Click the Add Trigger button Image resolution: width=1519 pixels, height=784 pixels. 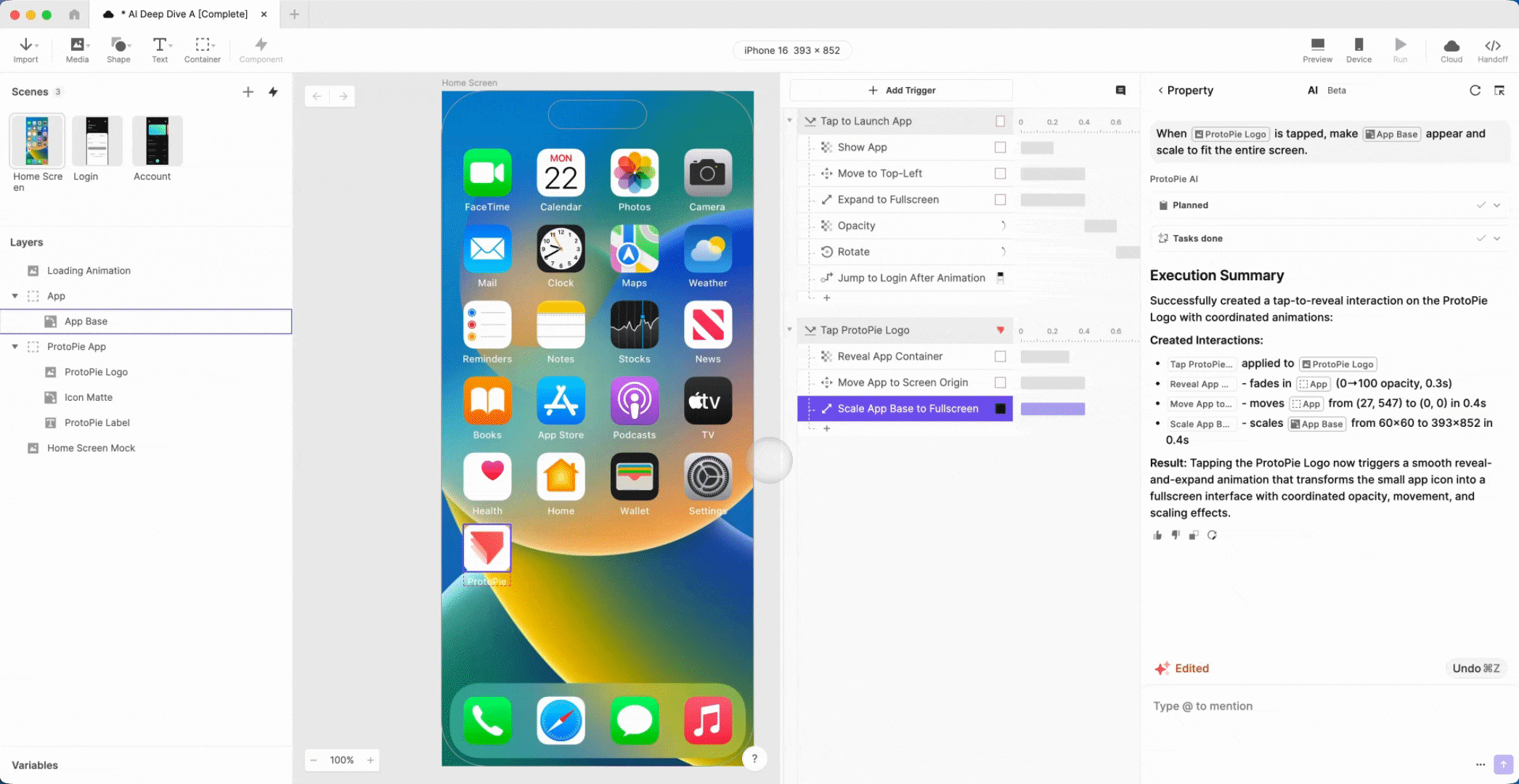pos(901,90)
